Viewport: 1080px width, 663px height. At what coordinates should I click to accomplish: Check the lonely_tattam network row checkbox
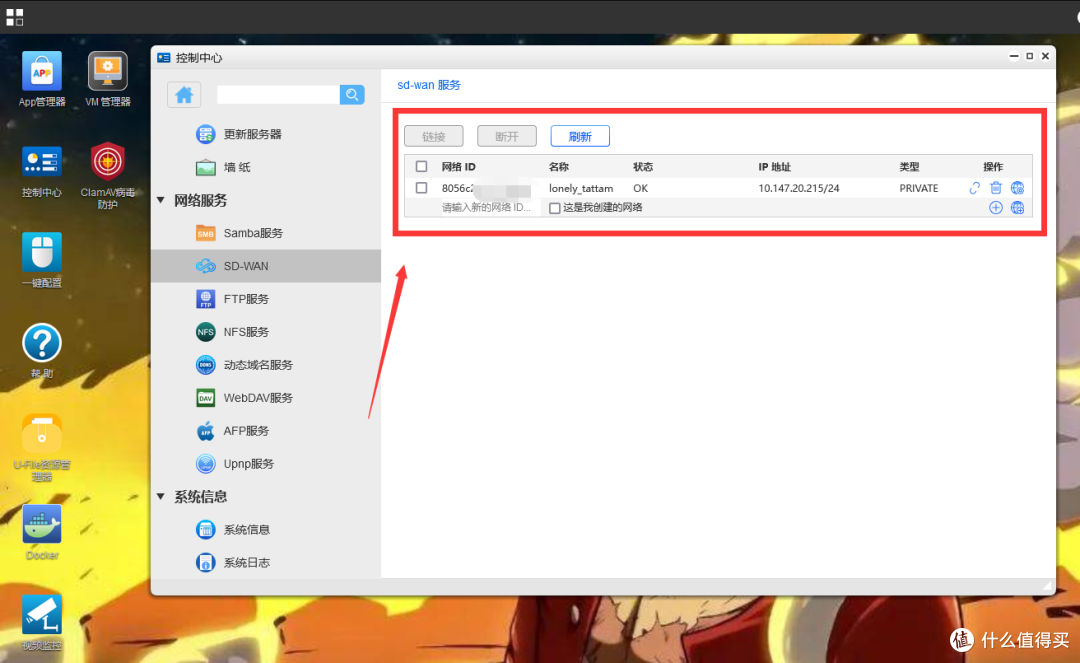[421, 187]
